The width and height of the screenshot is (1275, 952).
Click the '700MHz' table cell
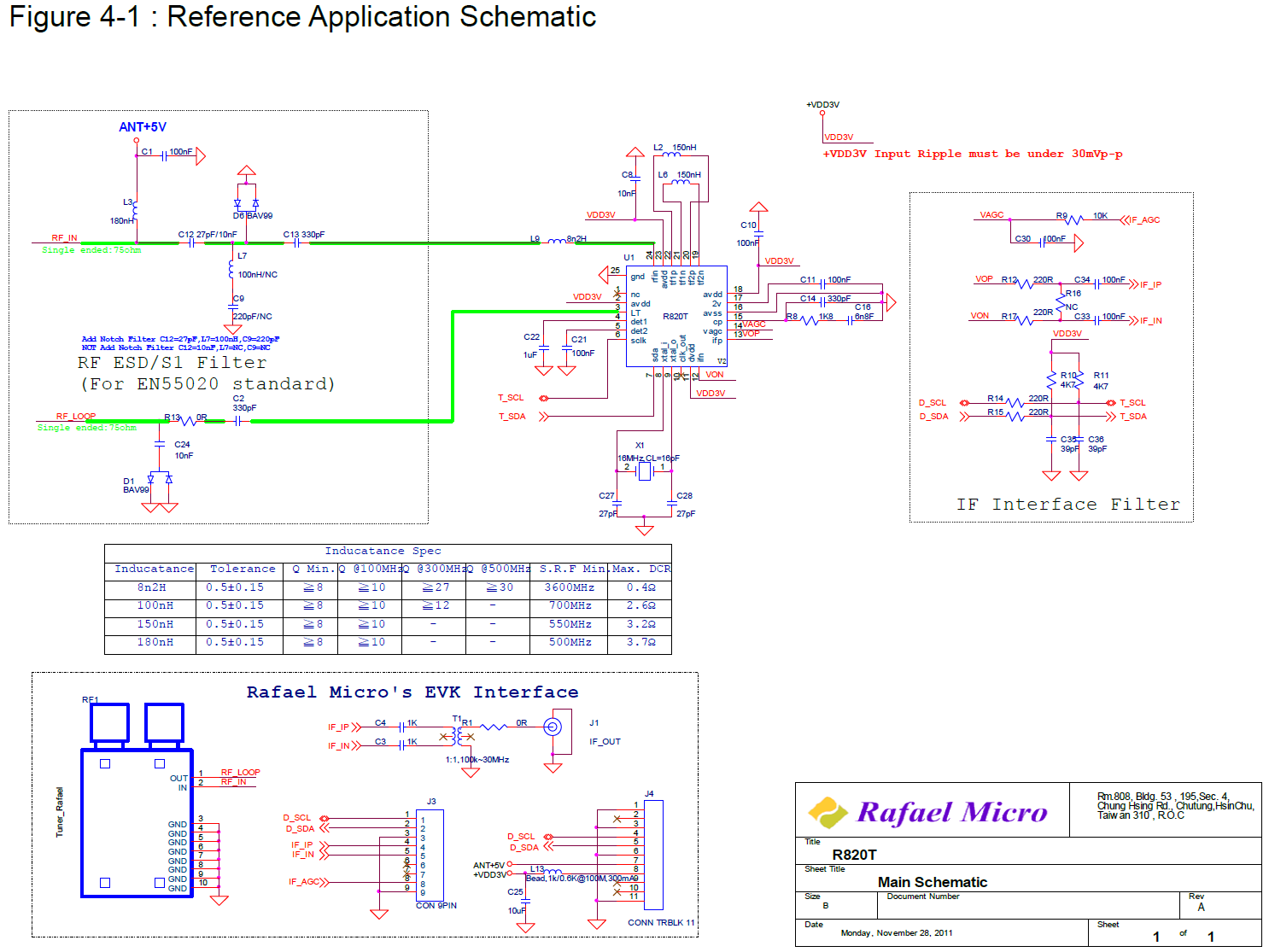click(x=570, y=605)
